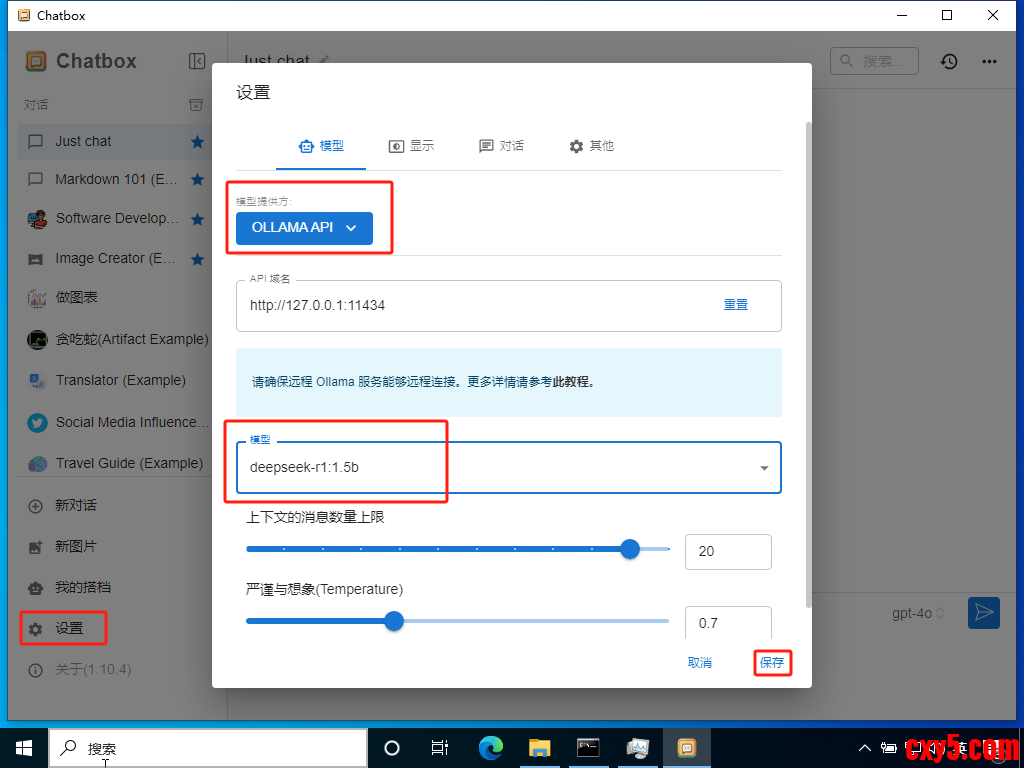
Task: Click the archive icon beside 对话
Action: coord(196,104)
